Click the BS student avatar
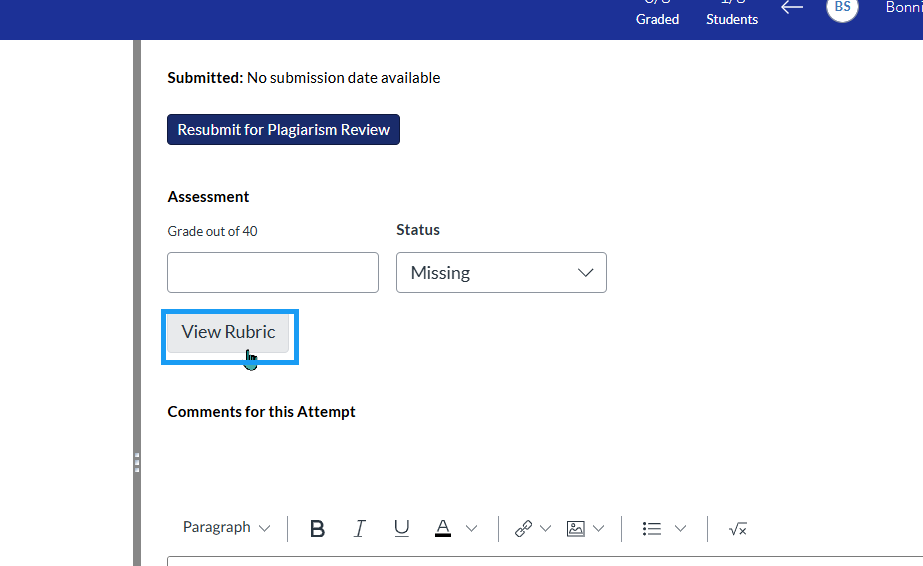The width and height of the screenshot is (923, 566). point(842,7)
